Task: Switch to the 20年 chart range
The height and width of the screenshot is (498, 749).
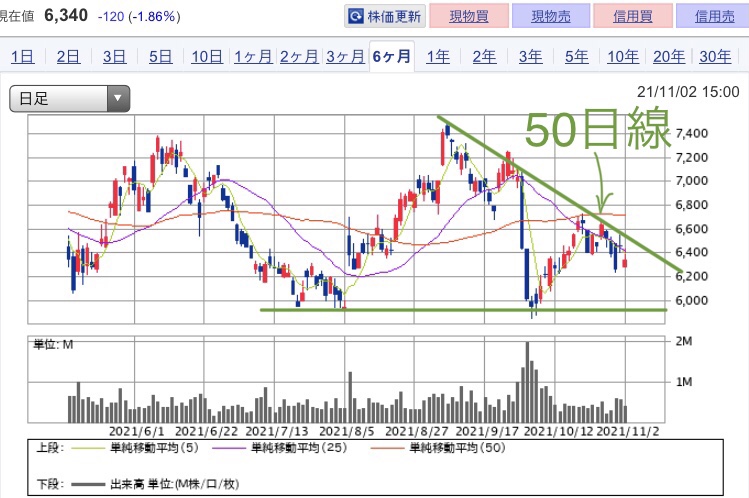Action: 669,57
